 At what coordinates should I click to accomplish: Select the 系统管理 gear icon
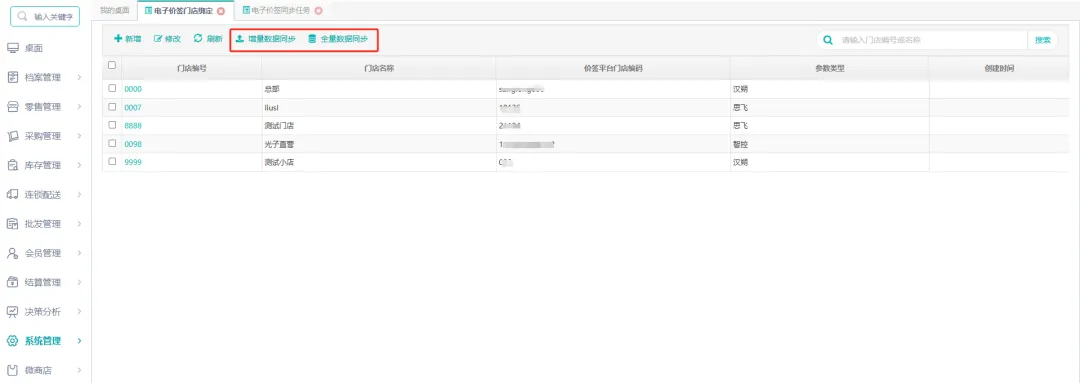[12, 341]
